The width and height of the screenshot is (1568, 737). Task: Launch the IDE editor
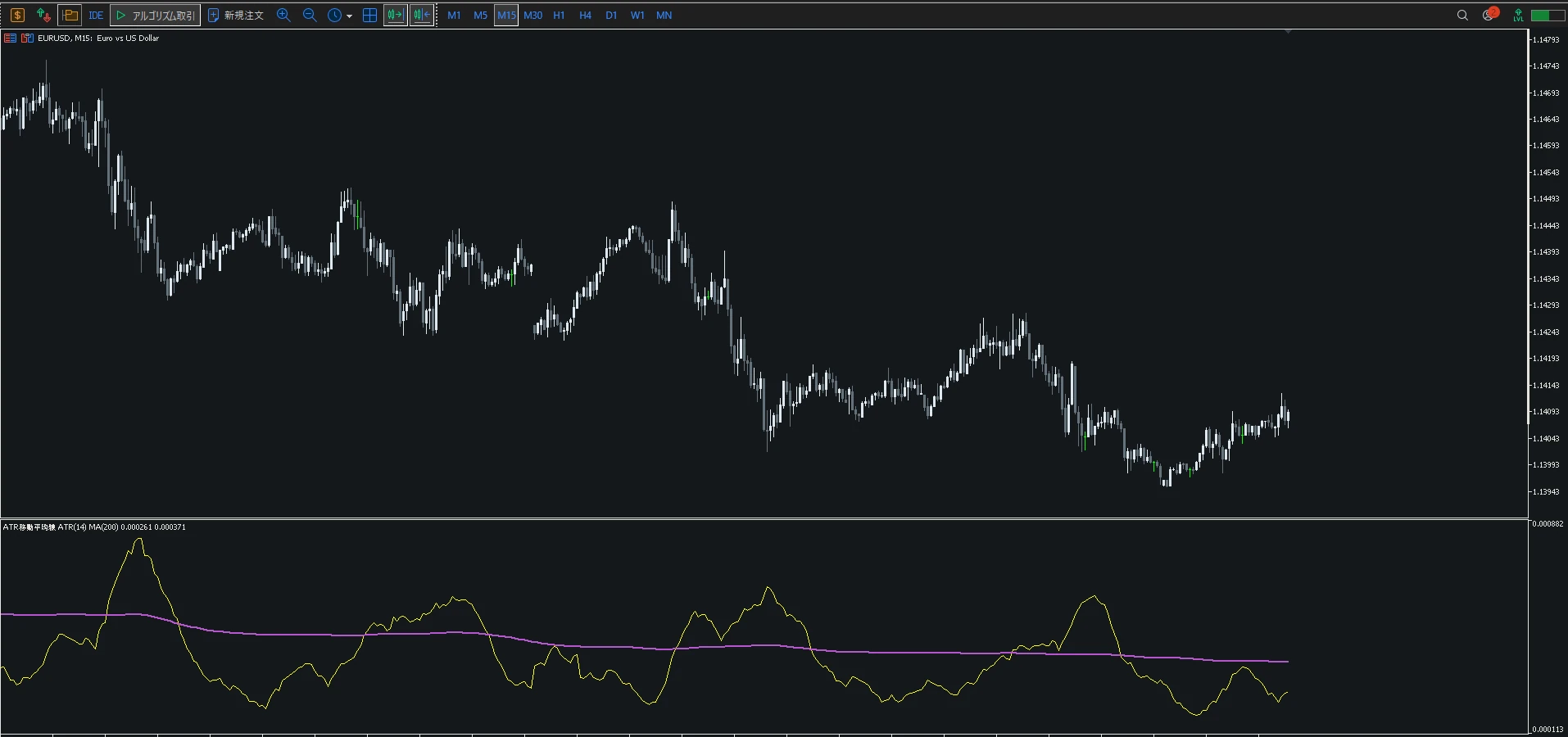click(x=96, y=15)
